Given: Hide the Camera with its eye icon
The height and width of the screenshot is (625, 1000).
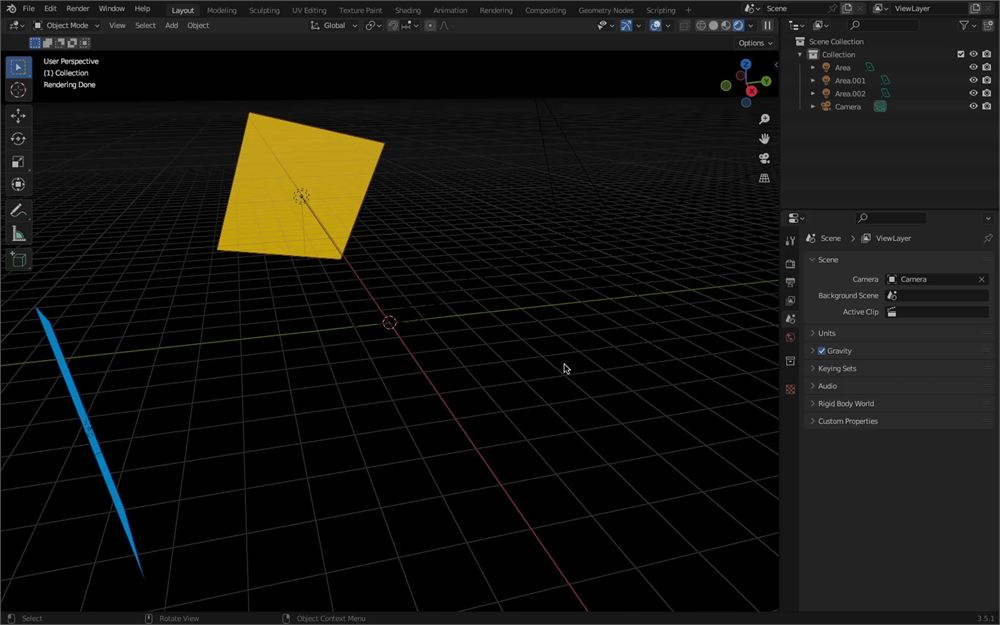Looking at the screenshot, I should tap(973, 107).
